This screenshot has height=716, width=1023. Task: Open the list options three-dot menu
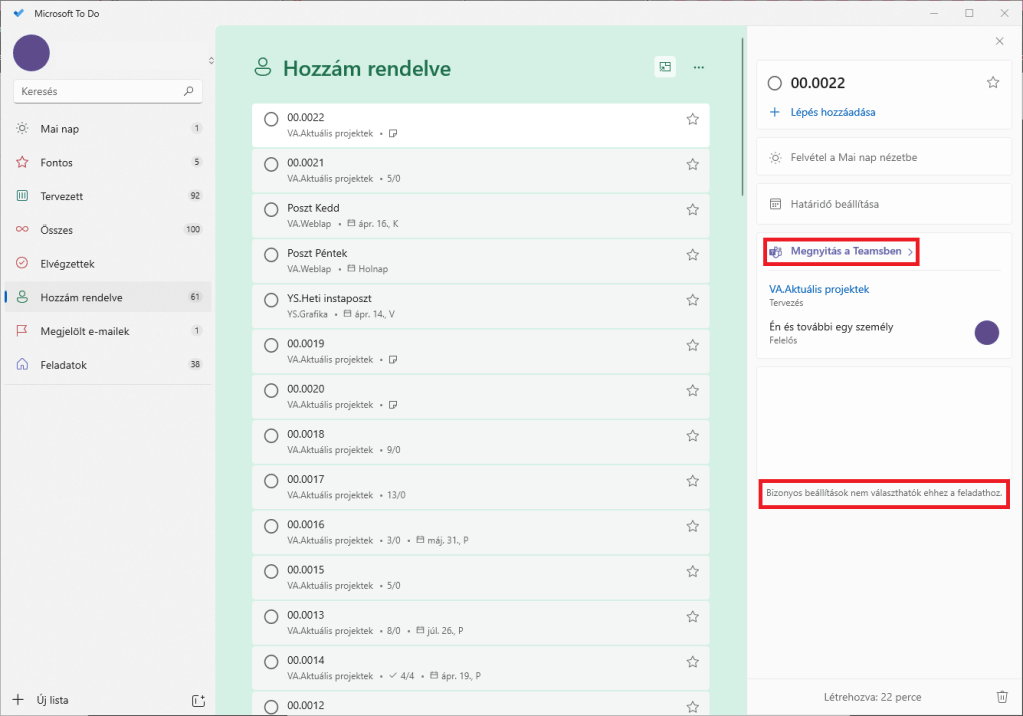699,68
